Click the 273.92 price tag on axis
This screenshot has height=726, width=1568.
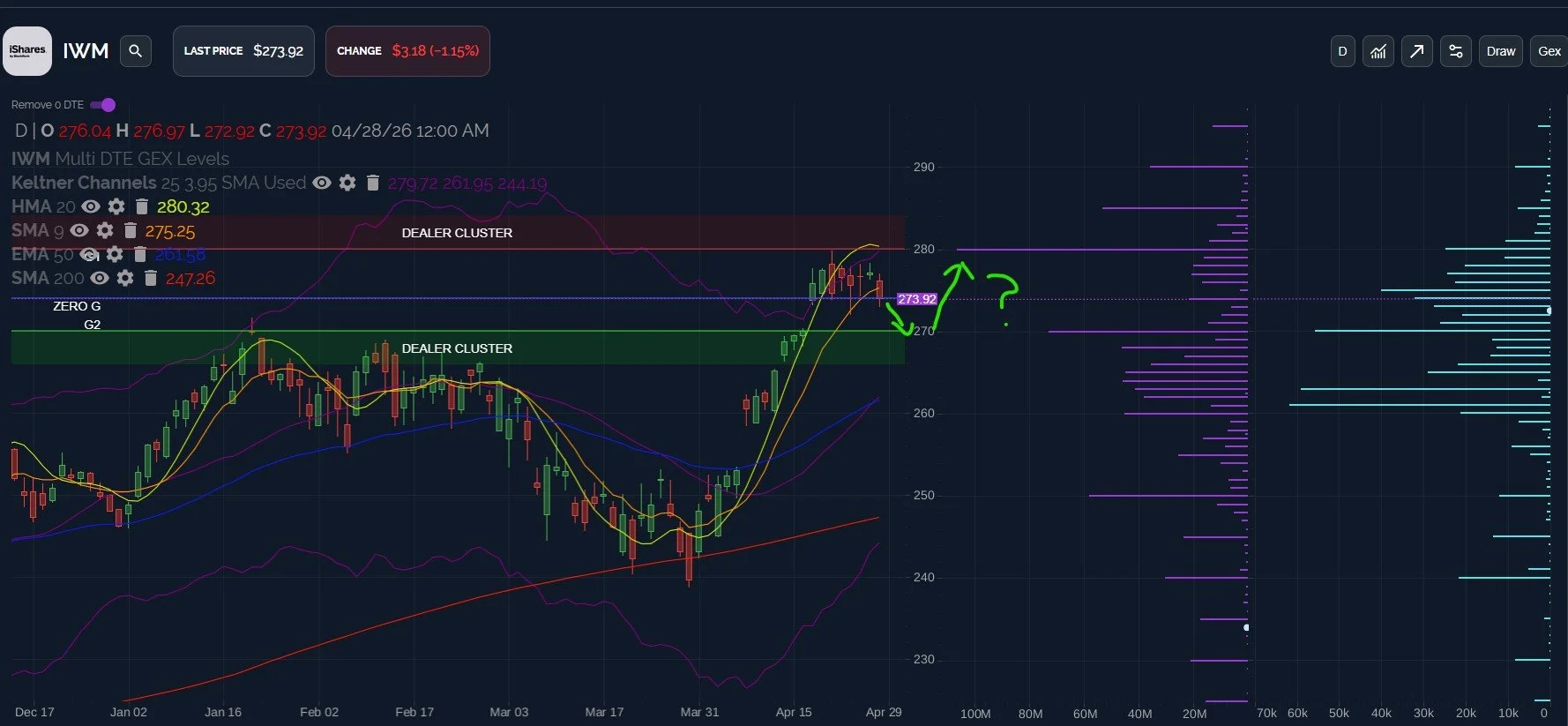pyautogui.click(x=917, y=299)
